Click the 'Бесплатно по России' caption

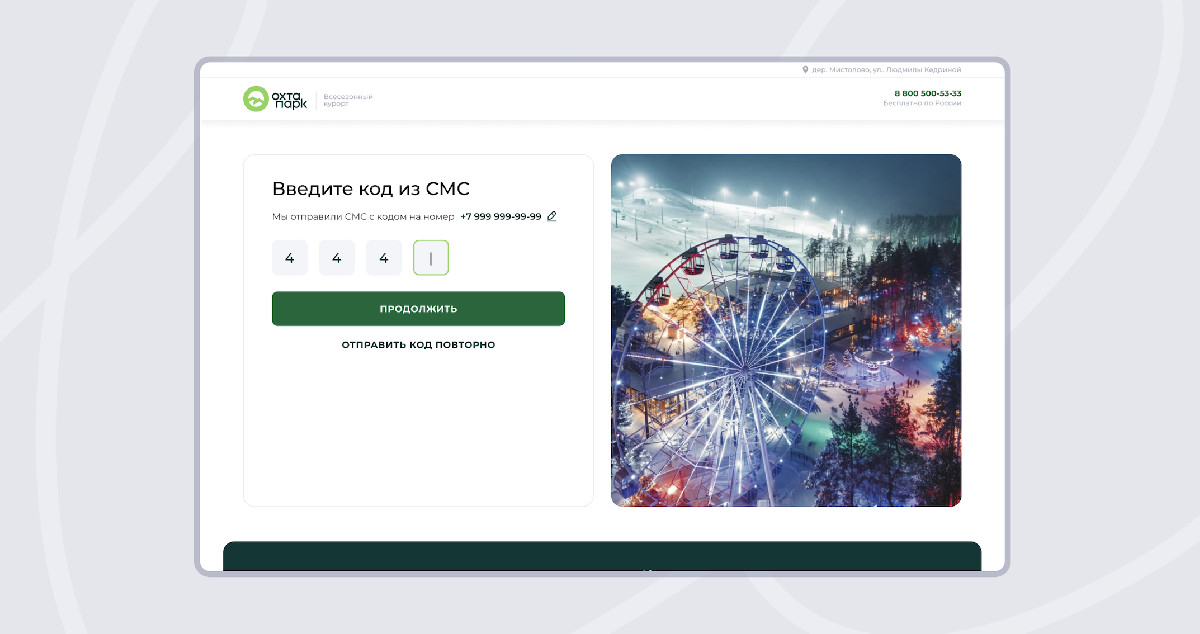(x=922, y=103)
